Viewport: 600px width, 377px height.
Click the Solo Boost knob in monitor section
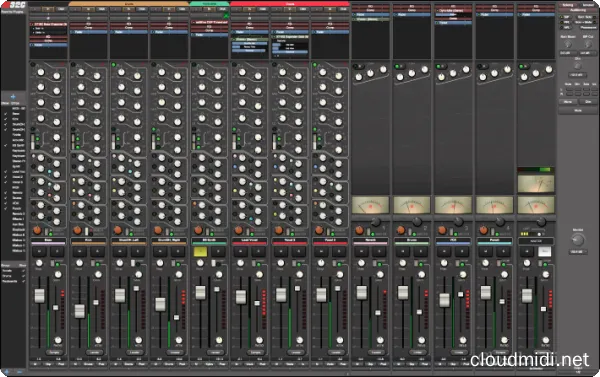point(568,44)
